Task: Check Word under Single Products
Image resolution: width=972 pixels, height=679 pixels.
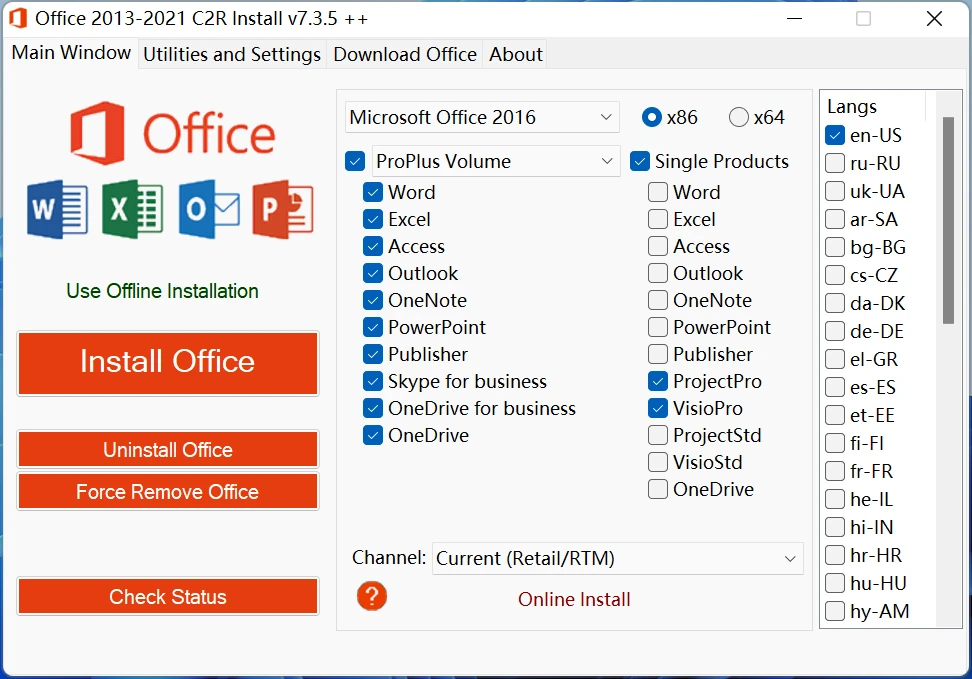Action: (x=658, y=192)
